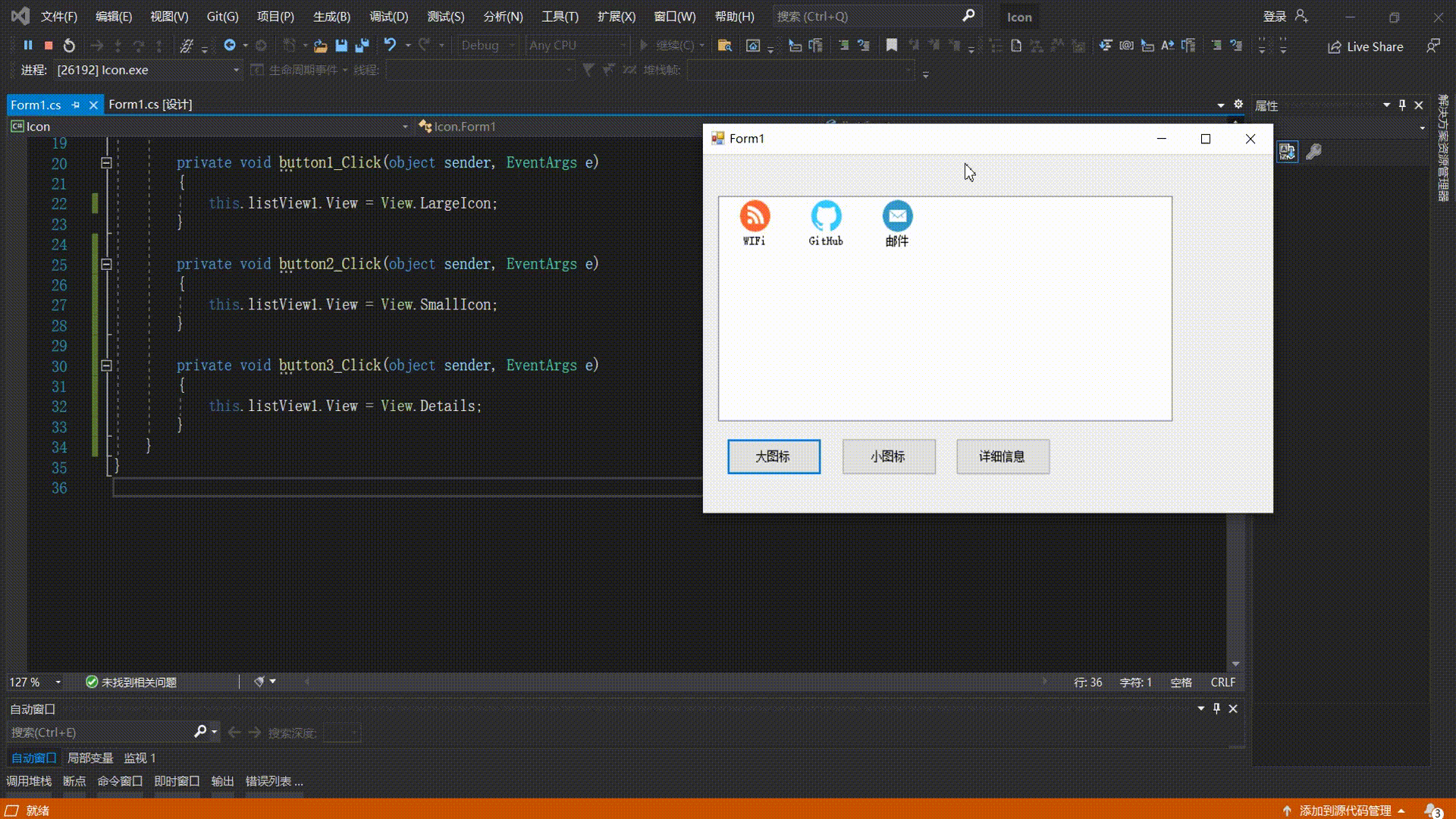Collapse the button2_Click method outline box
This screenshot has height=819, width=1456.
pos(106,264)
